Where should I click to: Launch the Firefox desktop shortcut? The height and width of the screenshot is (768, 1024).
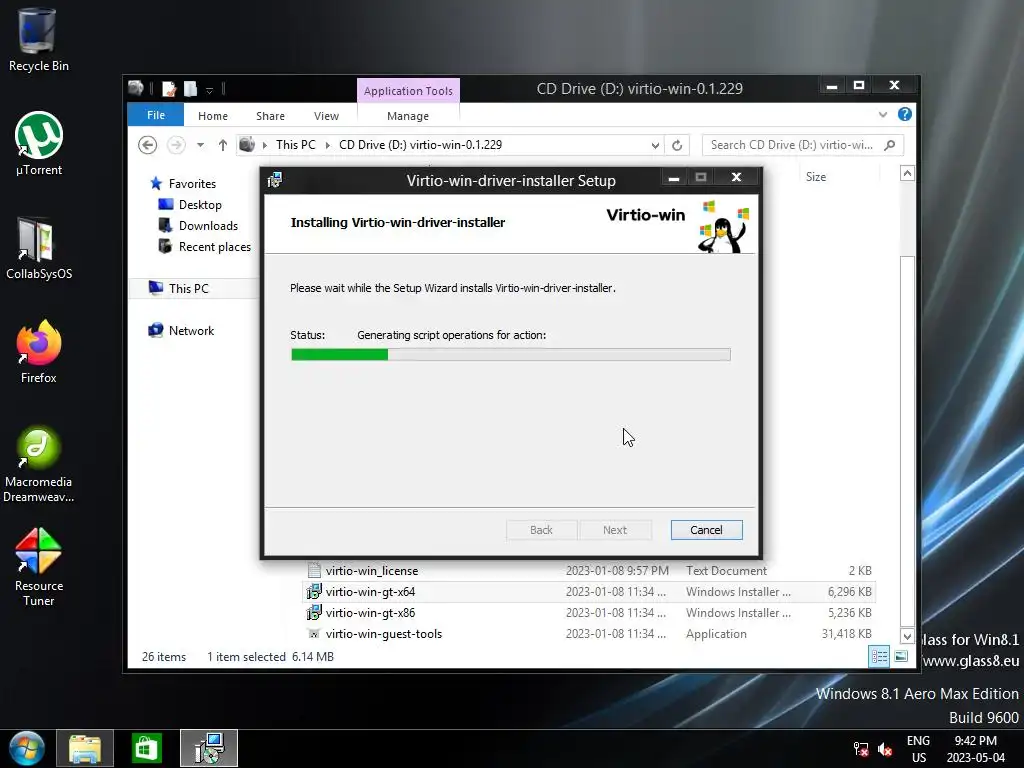tap(39, 351)
